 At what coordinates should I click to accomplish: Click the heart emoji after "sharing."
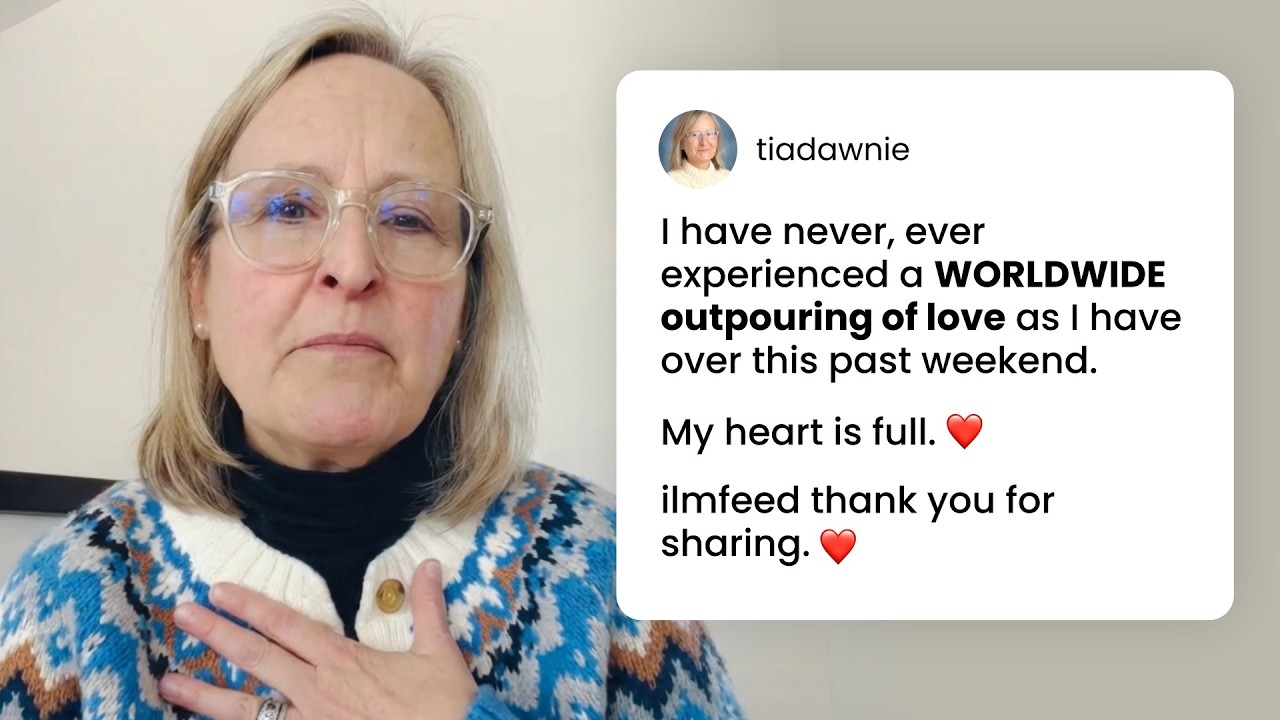click(838, 546)
